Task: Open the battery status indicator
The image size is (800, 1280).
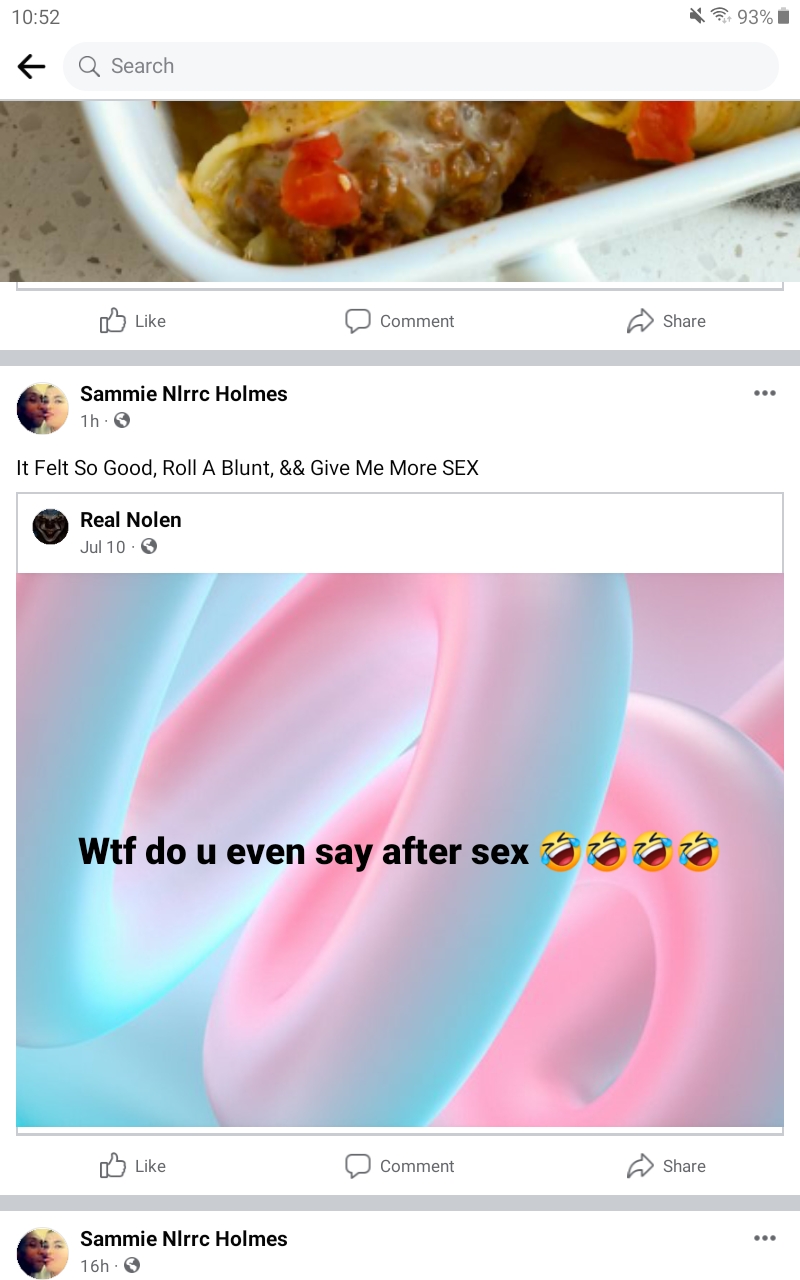Action: click(x=783, y=17)
